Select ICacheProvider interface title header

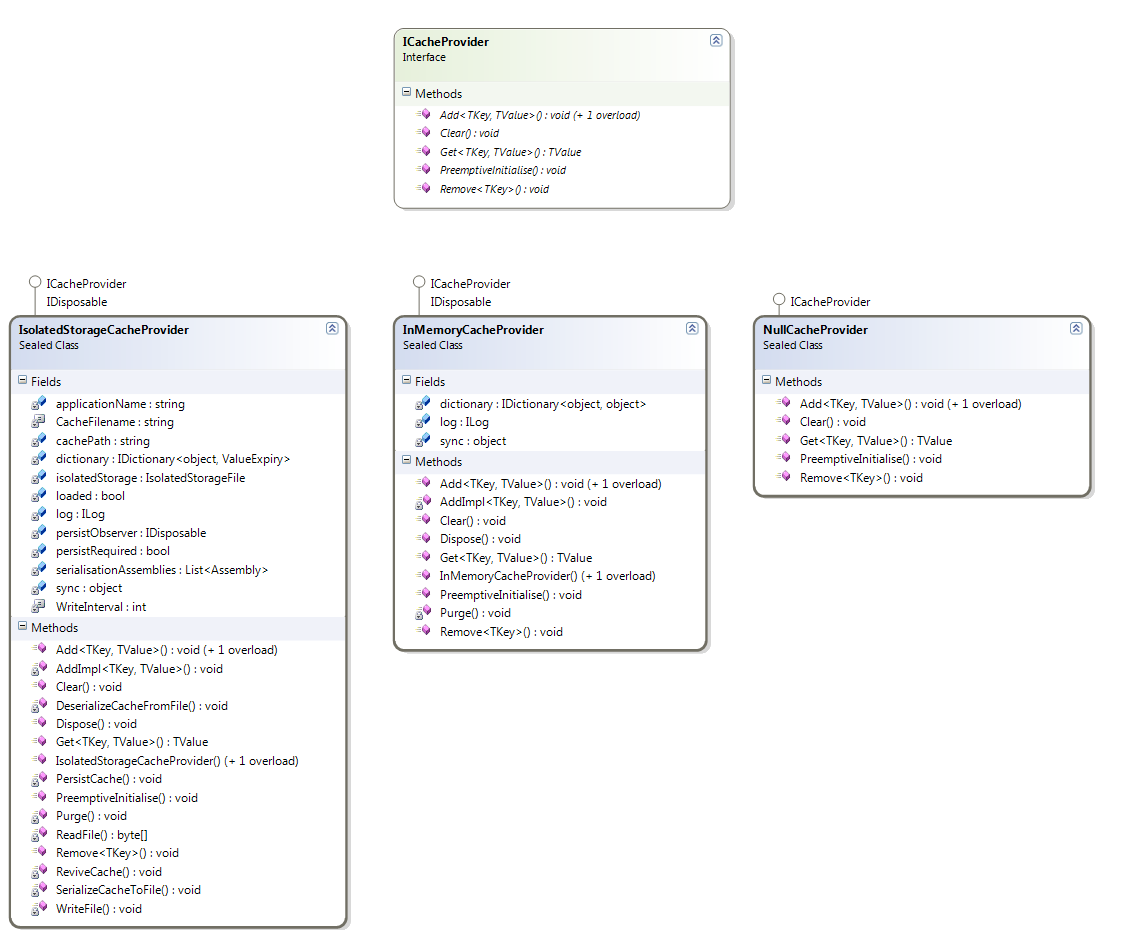pos(562,55)
